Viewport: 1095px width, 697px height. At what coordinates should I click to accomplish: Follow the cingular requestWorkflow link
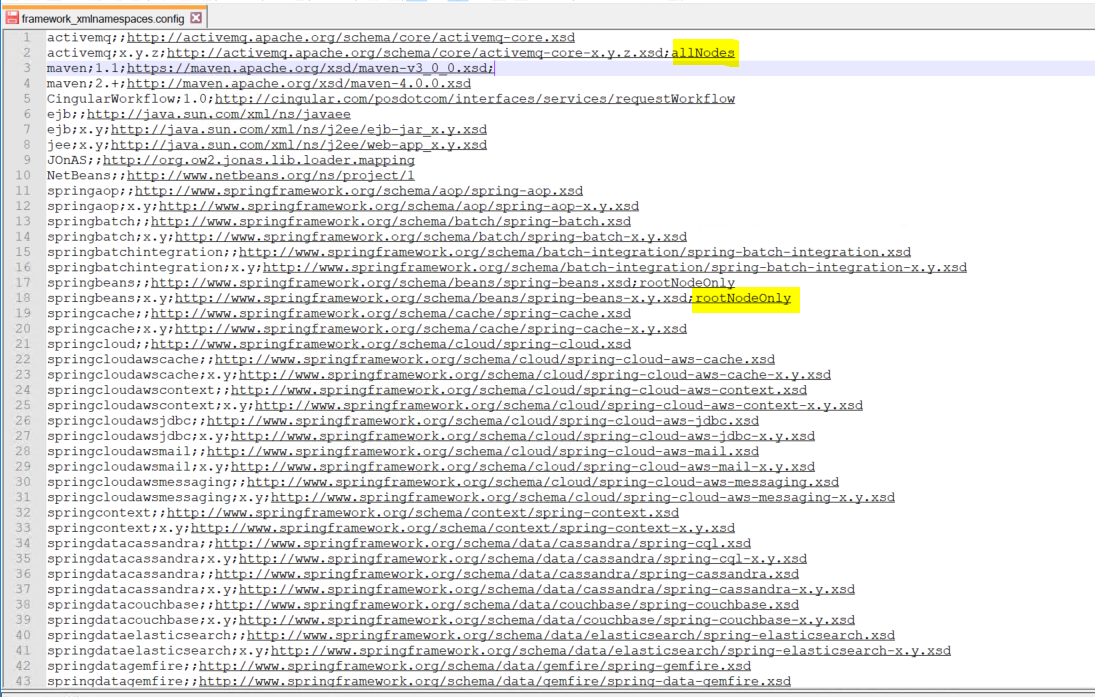(474, 99)
